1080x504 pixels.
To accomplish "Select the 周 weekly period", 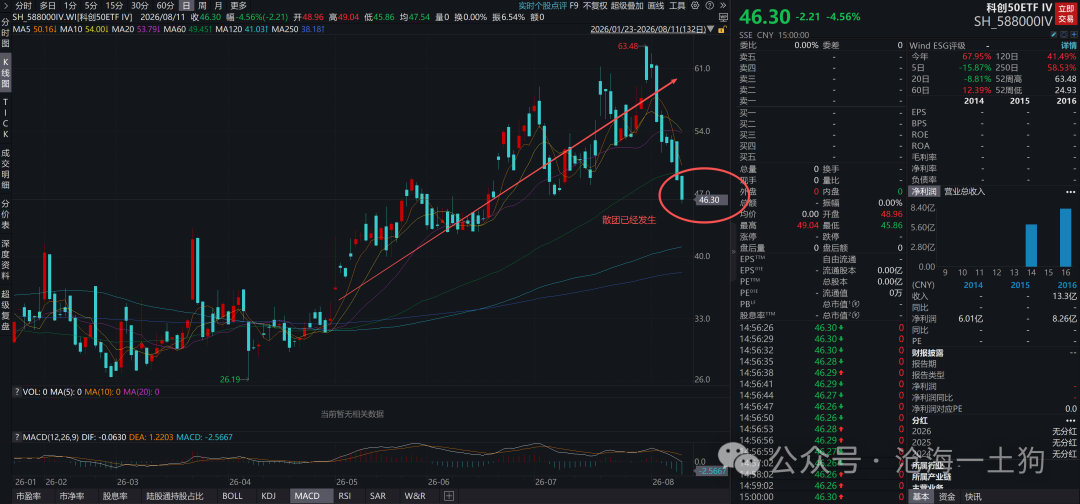I will (x=202, y=6).
